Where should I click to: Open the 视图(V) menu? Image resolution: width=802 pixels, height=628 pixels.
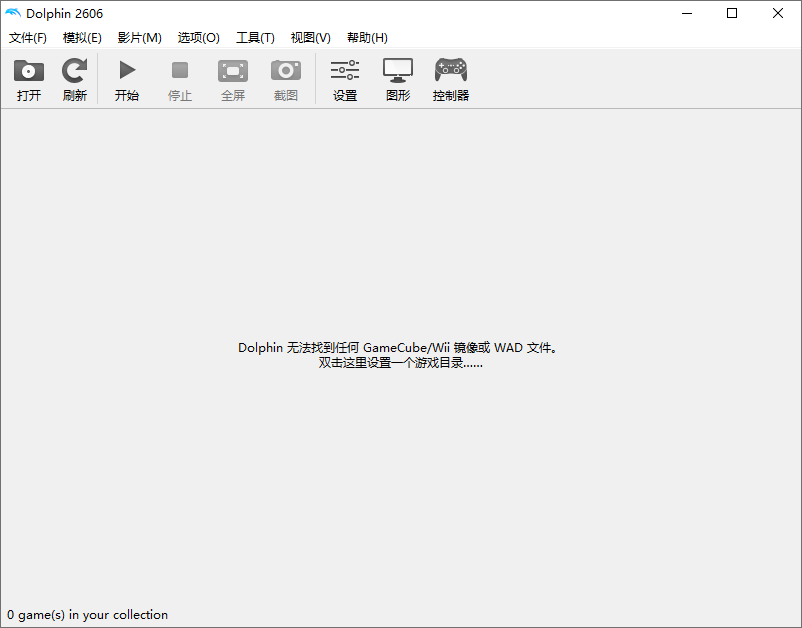310,37
